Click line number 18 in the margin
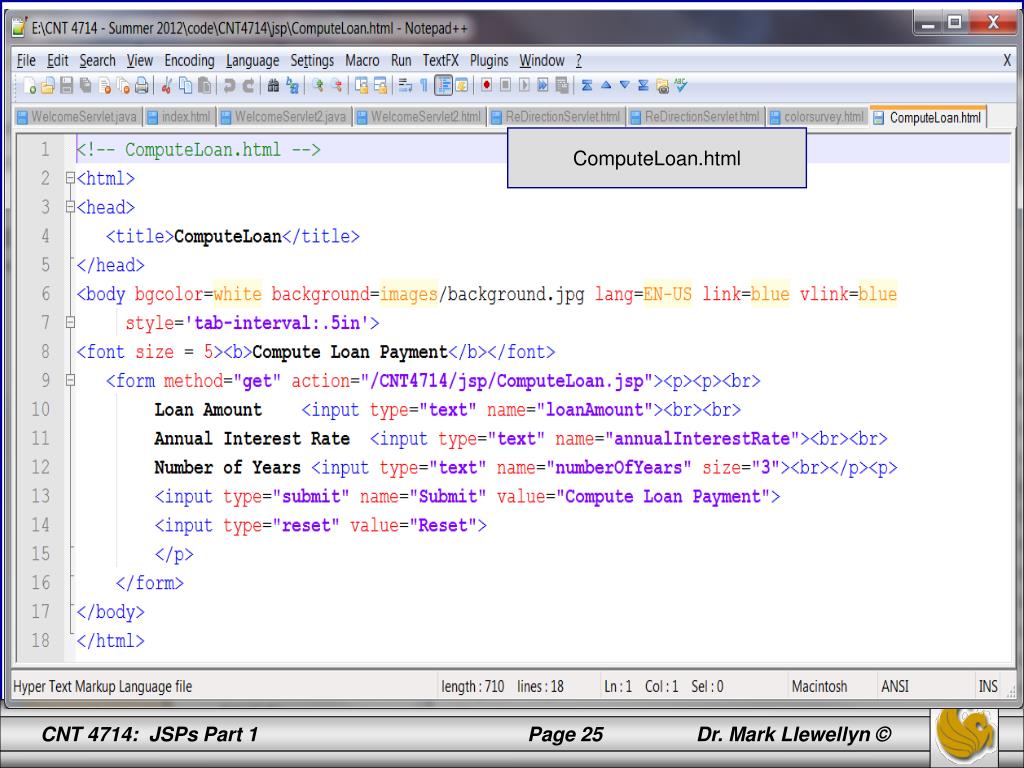This screenshot has height=768, width=1024. [x=40, y=640]
